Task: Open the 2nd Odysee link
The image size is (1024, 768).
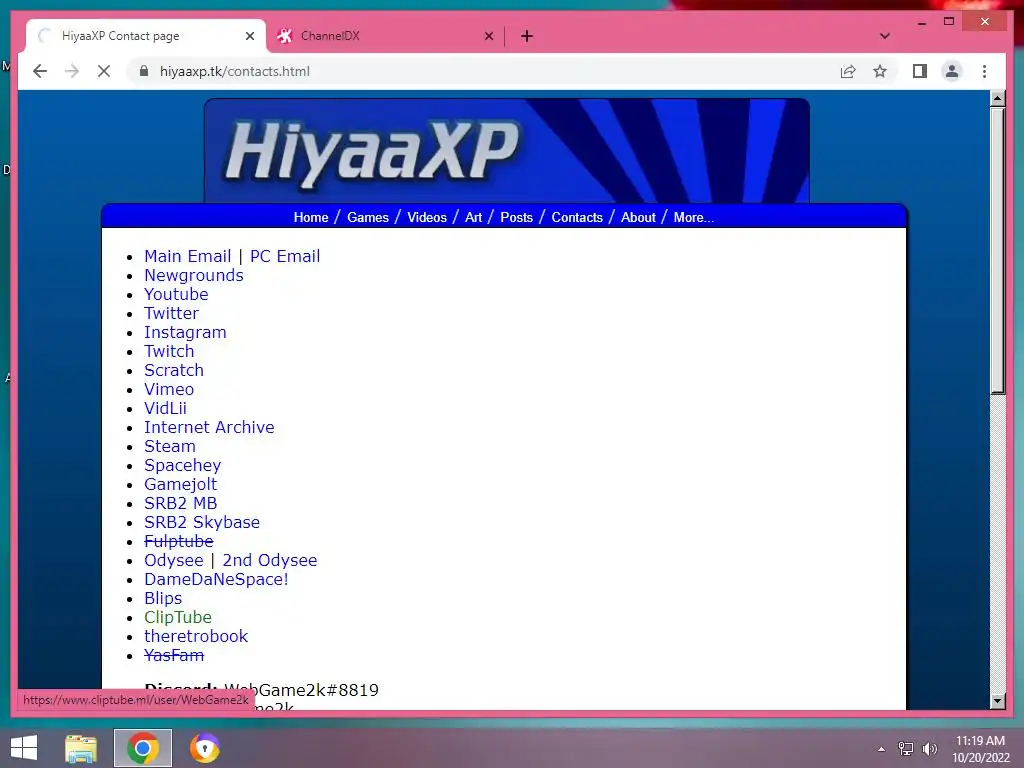Action: click(270, 560)
